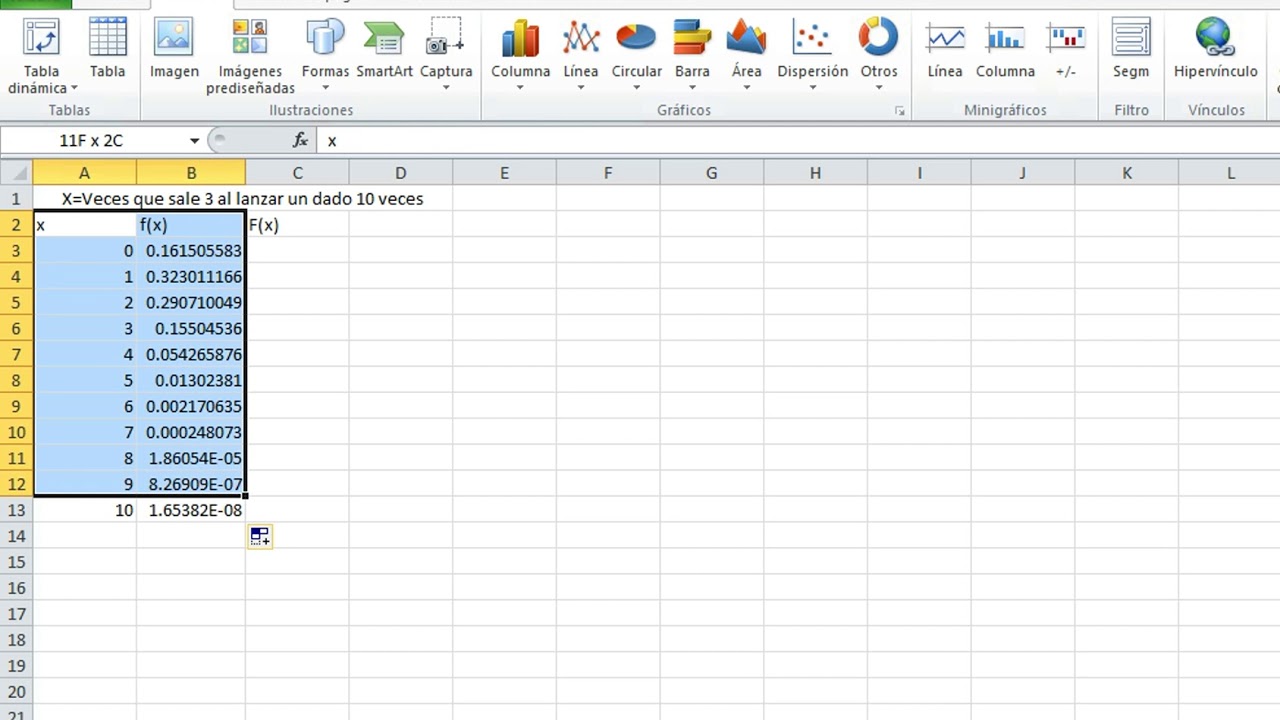Select row 20 header
The height and width of the screenshot is (720, 1280).
click(x=16, y=692)
